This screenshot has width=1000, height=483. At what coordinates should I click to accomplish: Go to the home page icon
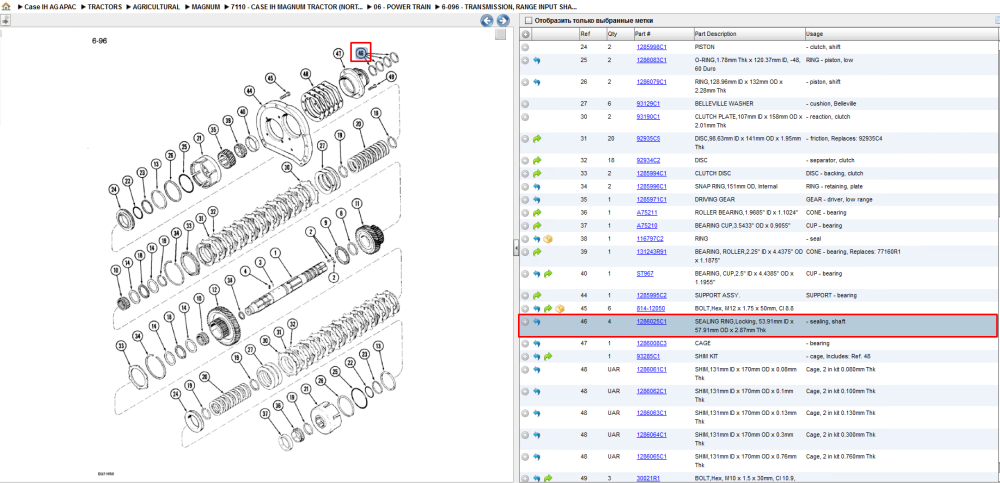pos(6,7)
